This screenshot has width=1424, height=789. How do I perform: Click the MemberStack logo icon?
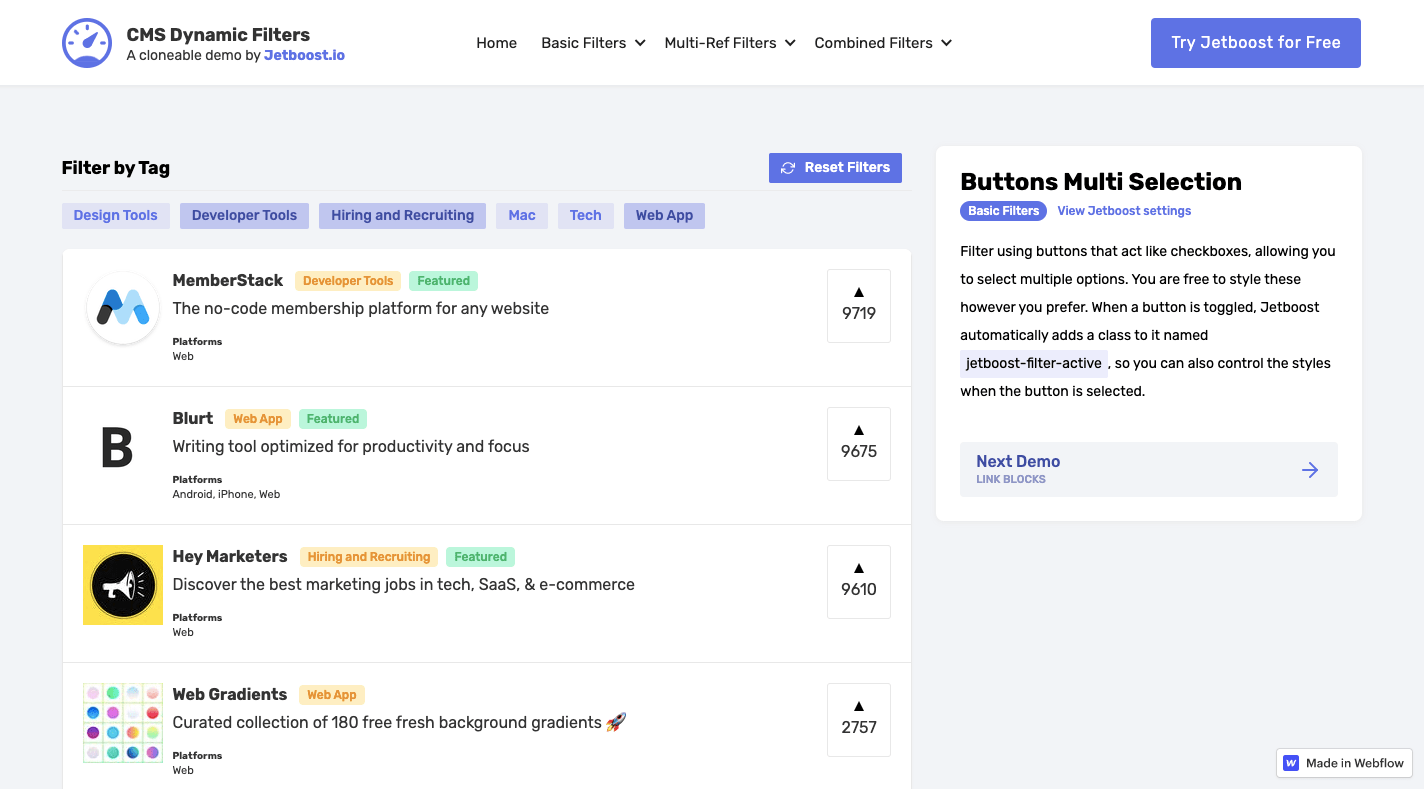tap(122, 307)
